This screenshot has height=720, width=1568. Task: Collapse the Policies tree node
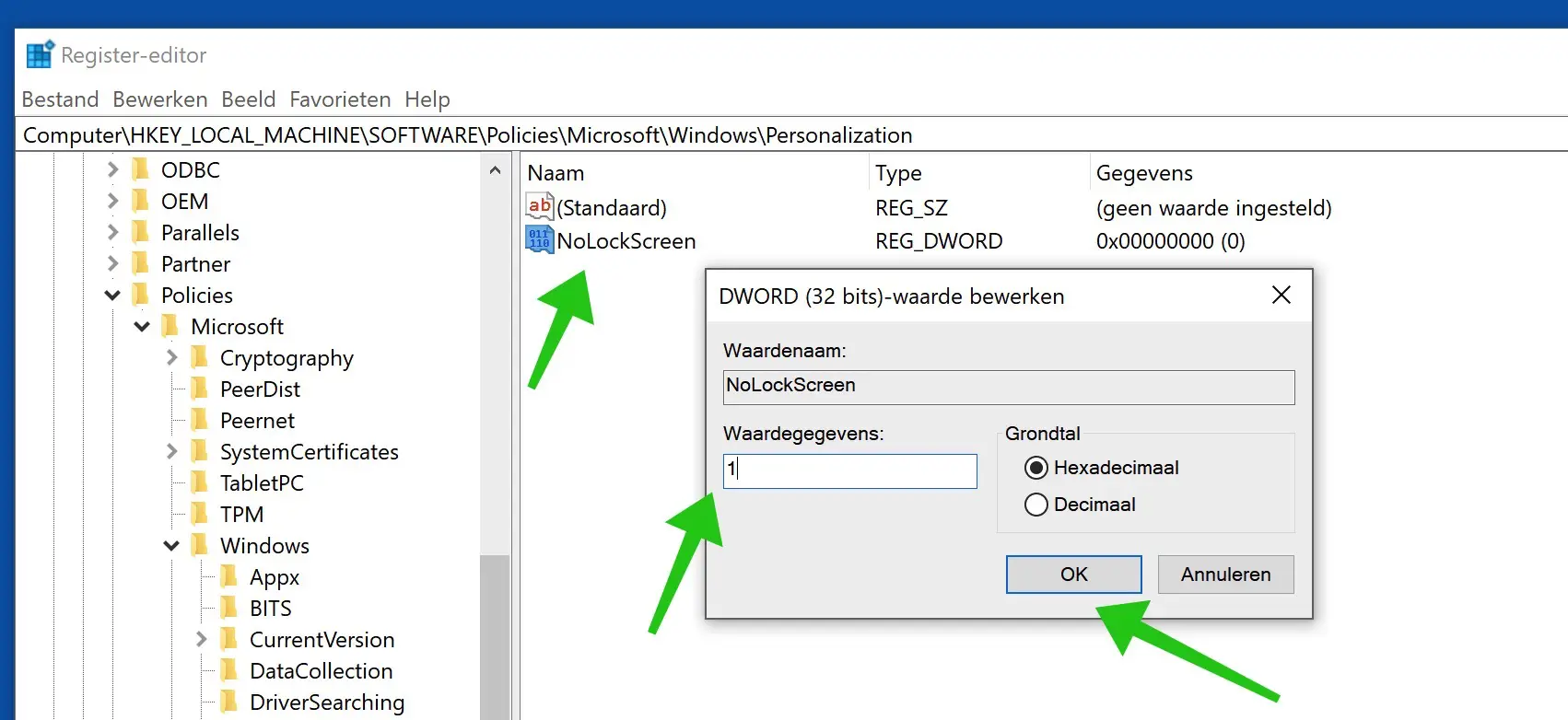(112, 296)
